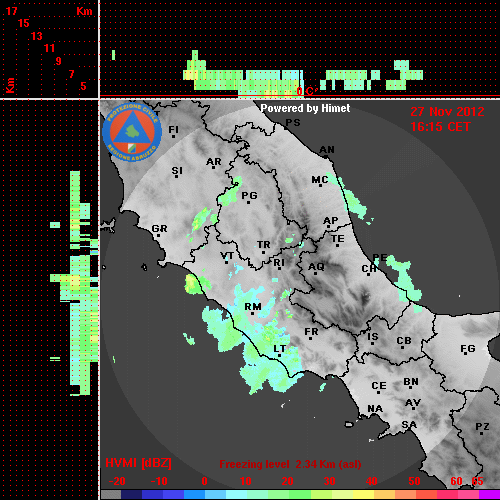
Task: Click the yellow segment of the dBZ color bar
Action: pyautogui.click(x=363, y=495)
